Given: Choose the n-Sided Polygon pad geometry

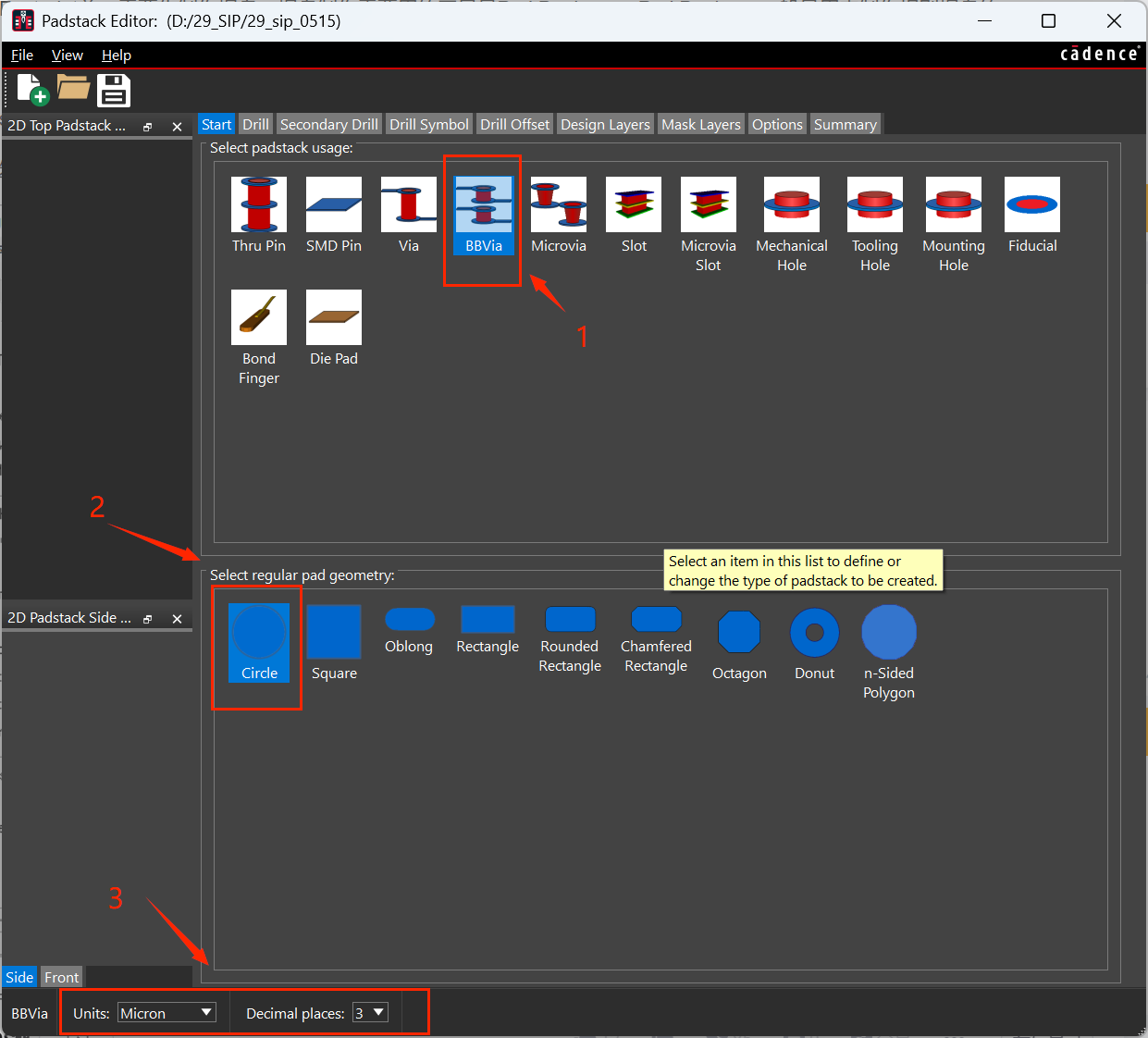Looking at the screenshot, I should click(x=889, y=653).
